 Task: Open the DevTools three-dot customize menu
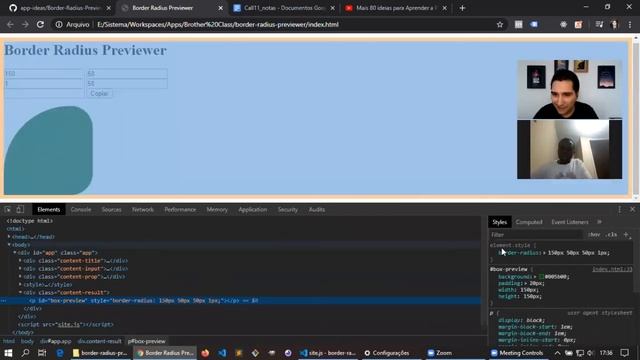tap(619, 209)
